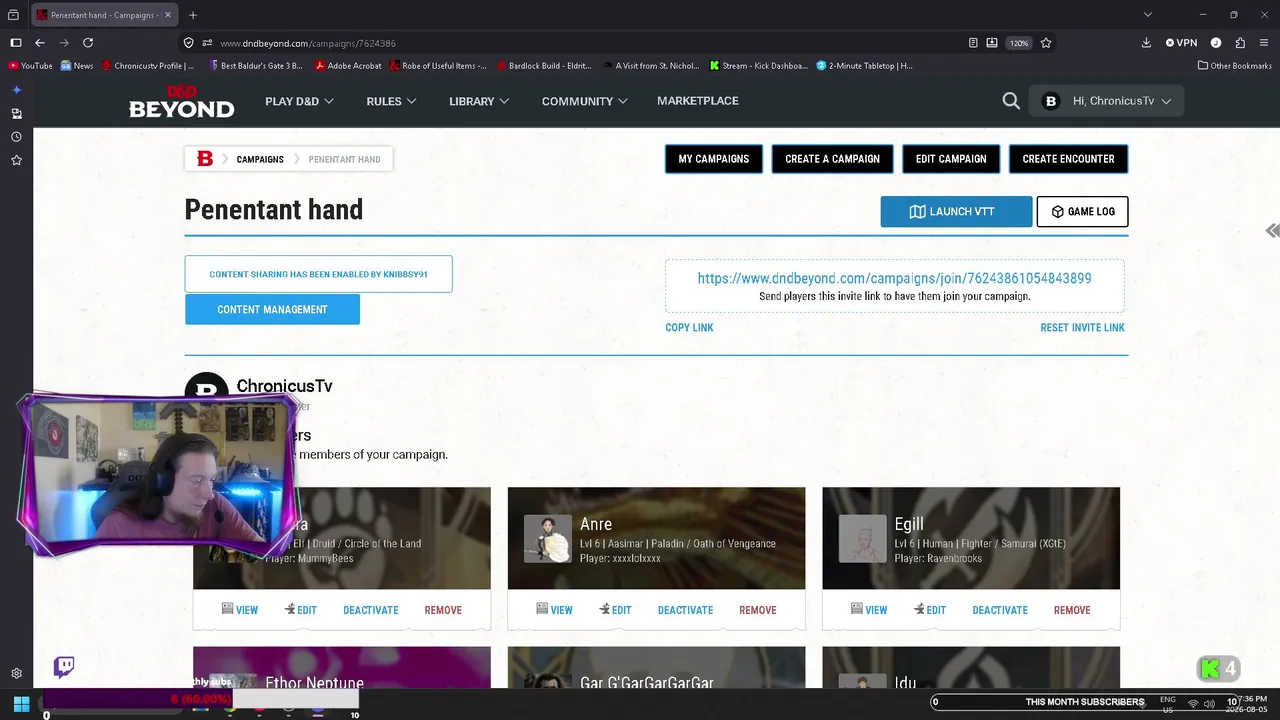Set page zoom from the 120% indicator
The height and width of the screenshot is (720, 1280).
tap(1018, 43)
